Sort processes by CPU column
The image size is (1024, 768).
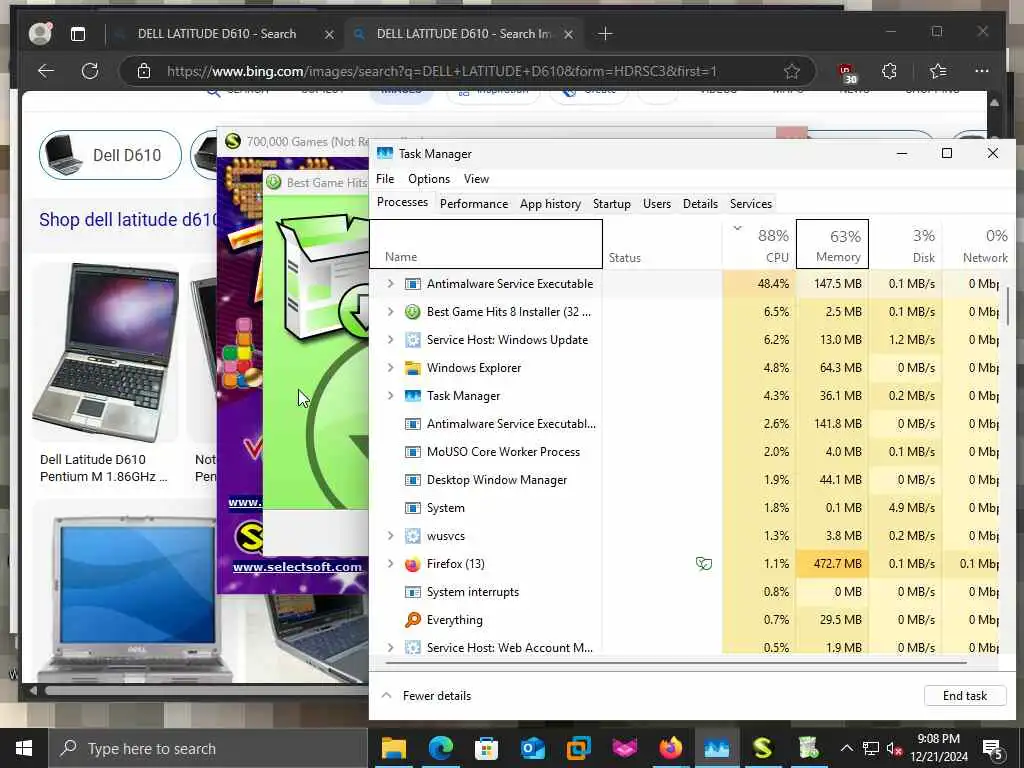coord(760,244)
